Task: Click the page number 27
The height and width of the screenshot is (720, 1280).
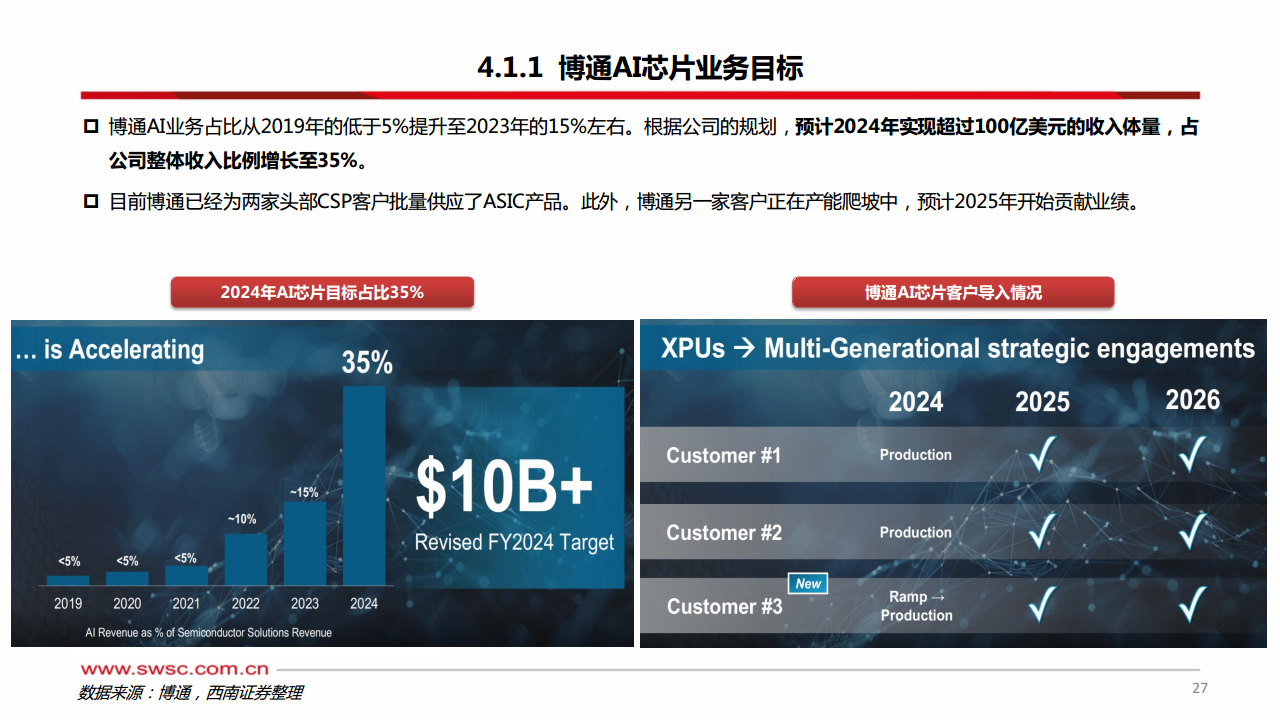Action: pyautogui.click(x=1200, y=688)
